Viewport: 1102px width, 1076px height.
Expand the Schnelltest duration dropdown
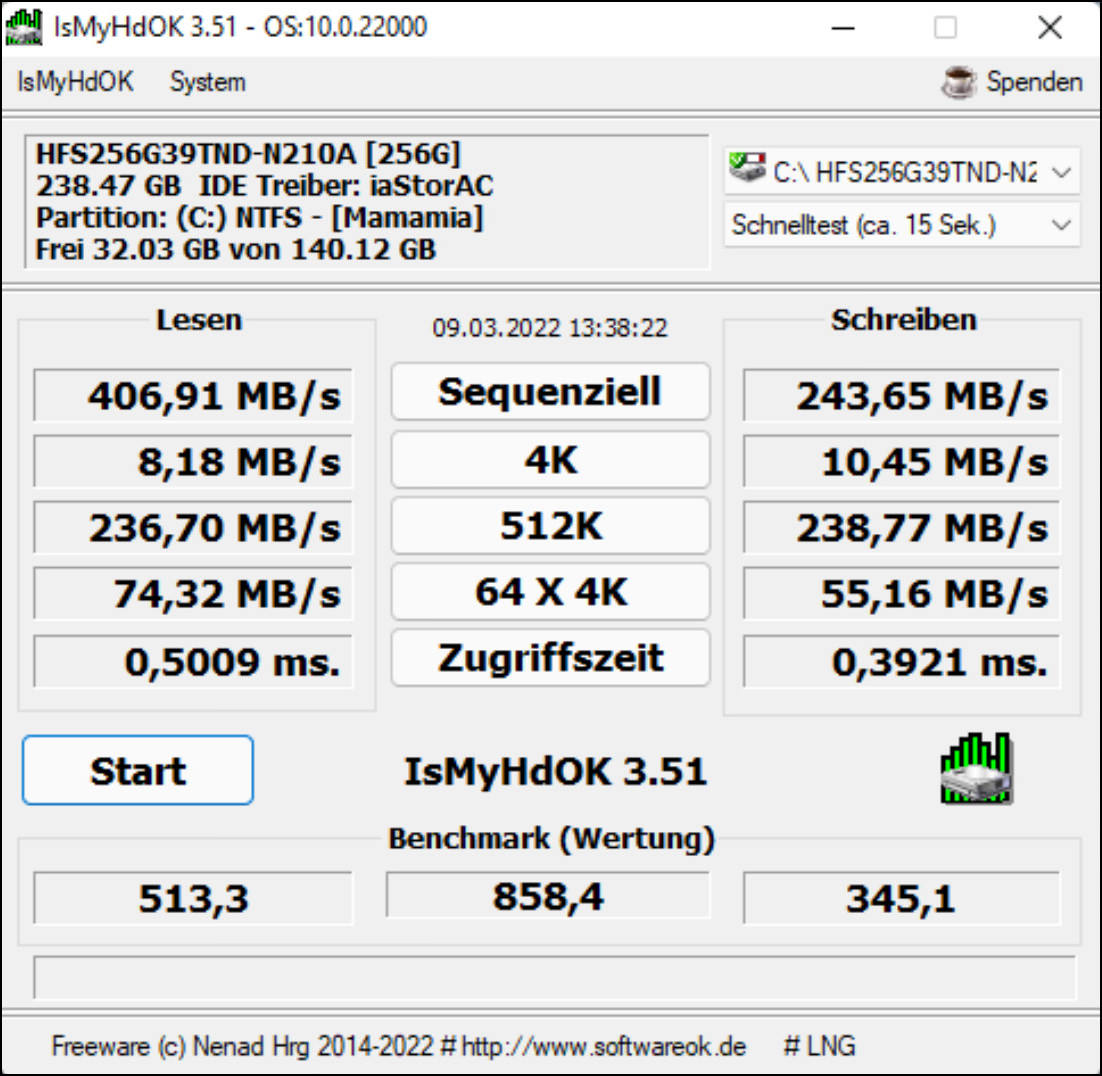[x=1063, y=225]
